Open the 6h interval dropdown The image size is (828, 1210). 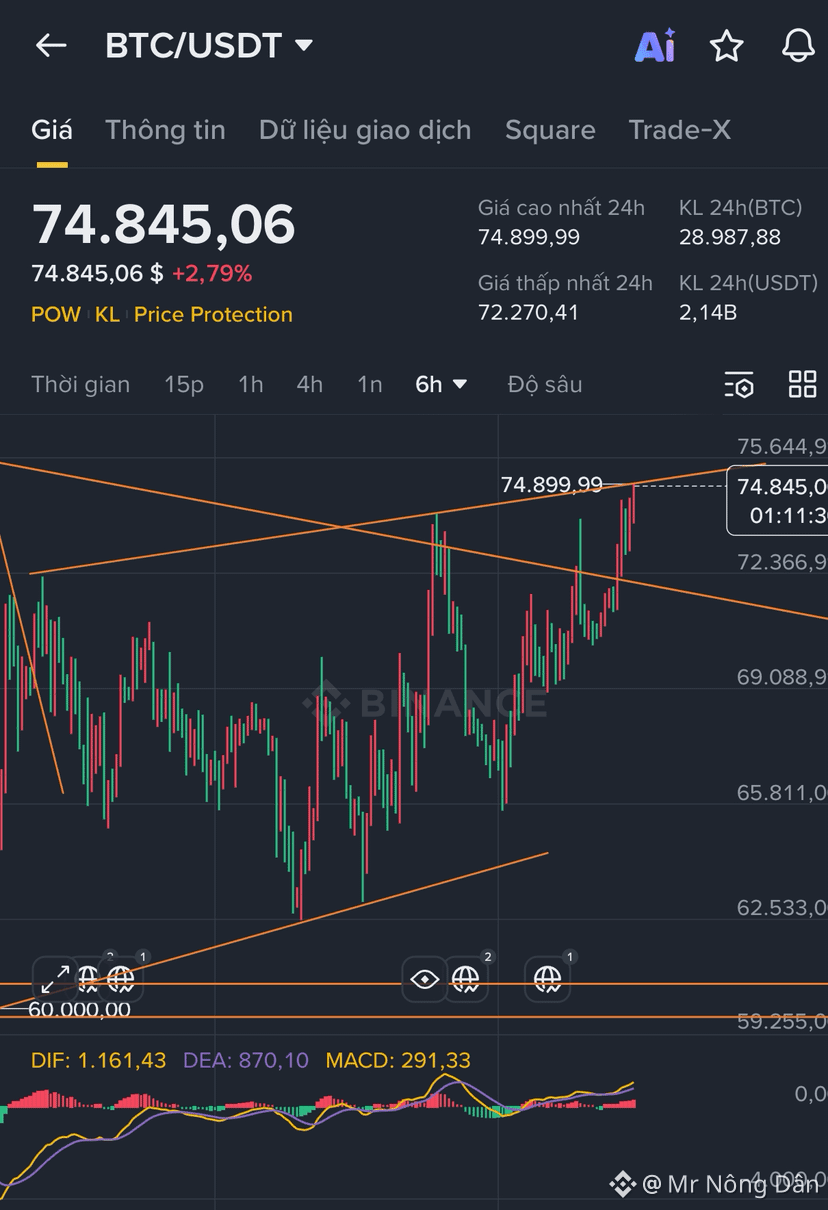[442, 384]
